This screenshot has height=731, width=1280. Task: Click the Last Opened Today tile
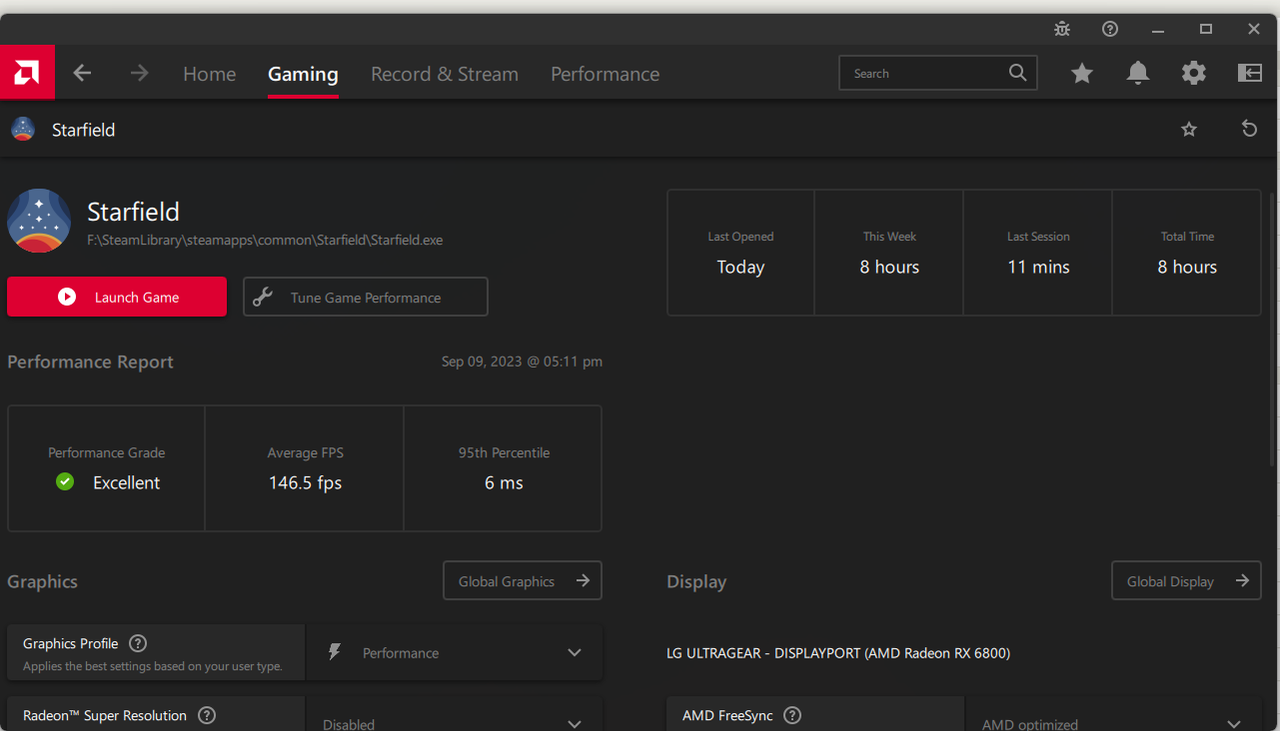tap(741, 253)
